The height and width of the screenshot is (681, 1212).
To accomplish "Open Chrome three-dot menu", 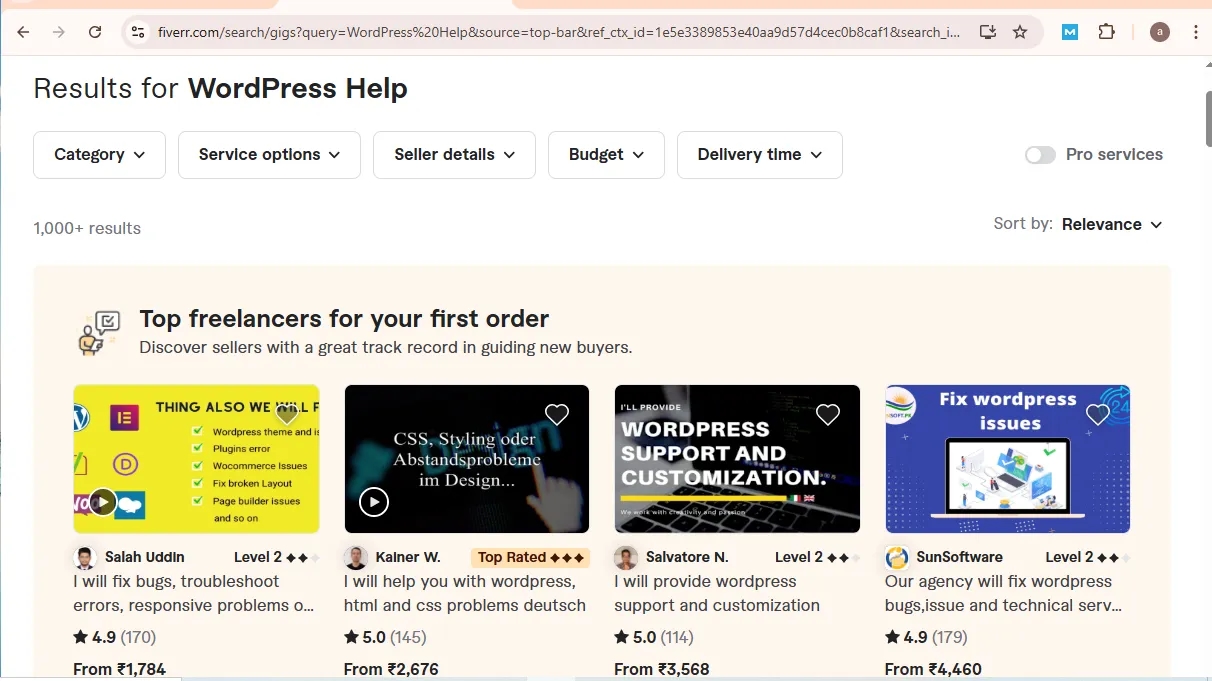I will click(x=1196, y=32).
